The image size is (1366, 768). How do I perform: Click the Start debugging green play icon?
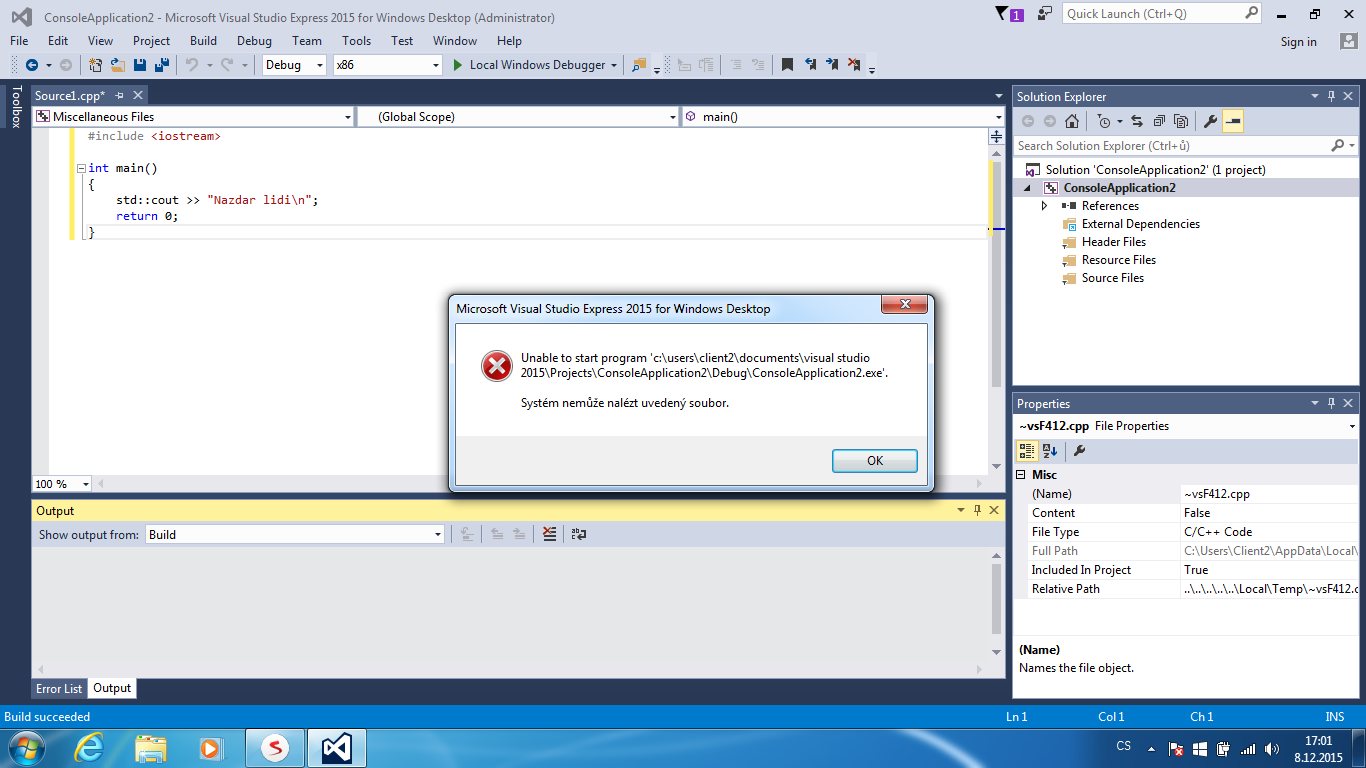457,65
